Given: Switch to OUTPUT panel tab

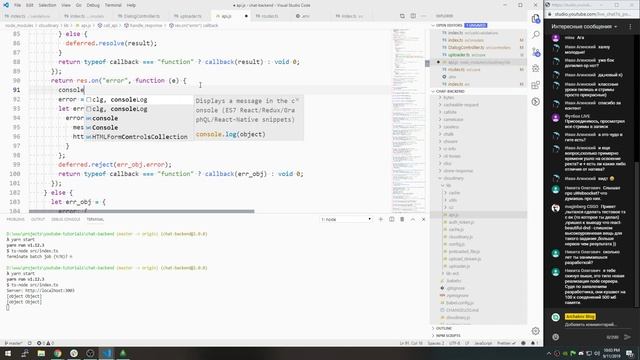Looking at the screenshot, I should (38, 220).
